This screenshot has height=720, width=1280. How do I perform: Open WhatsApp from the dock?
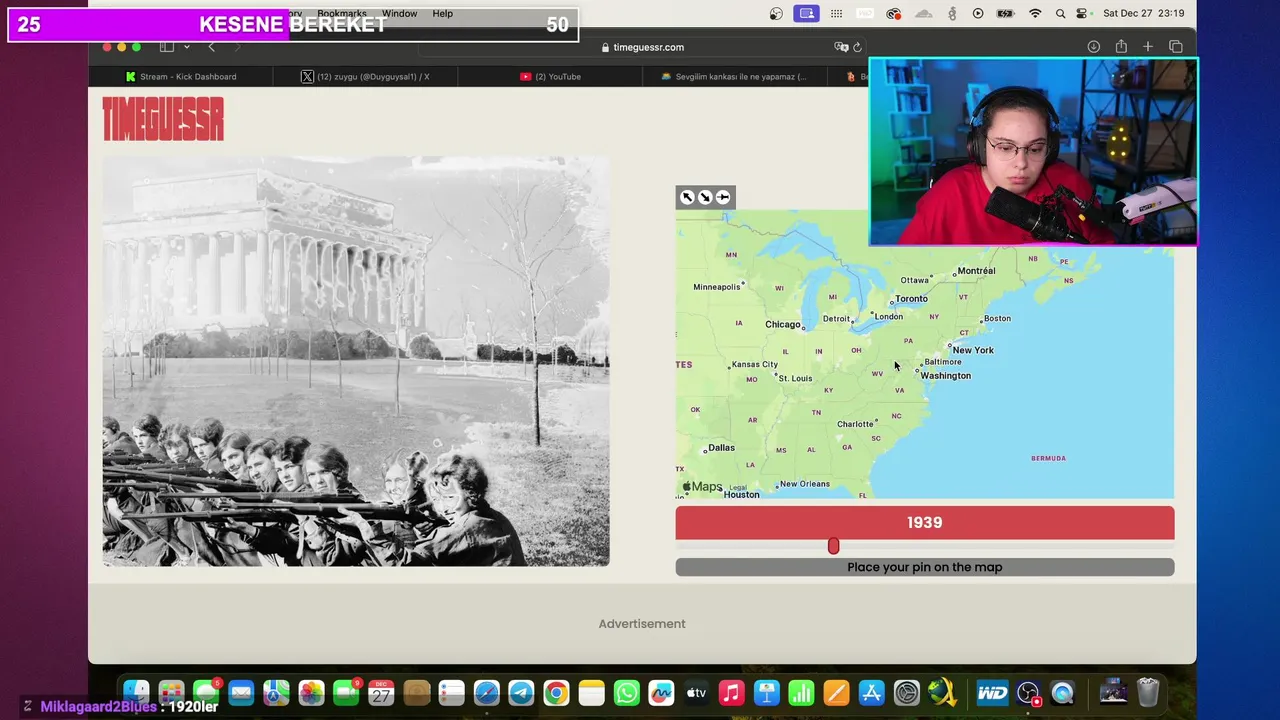[x=626, y=692]
